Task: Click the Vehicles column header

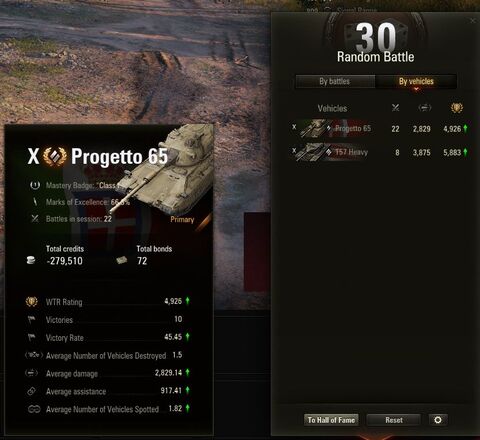Action: 332,108
